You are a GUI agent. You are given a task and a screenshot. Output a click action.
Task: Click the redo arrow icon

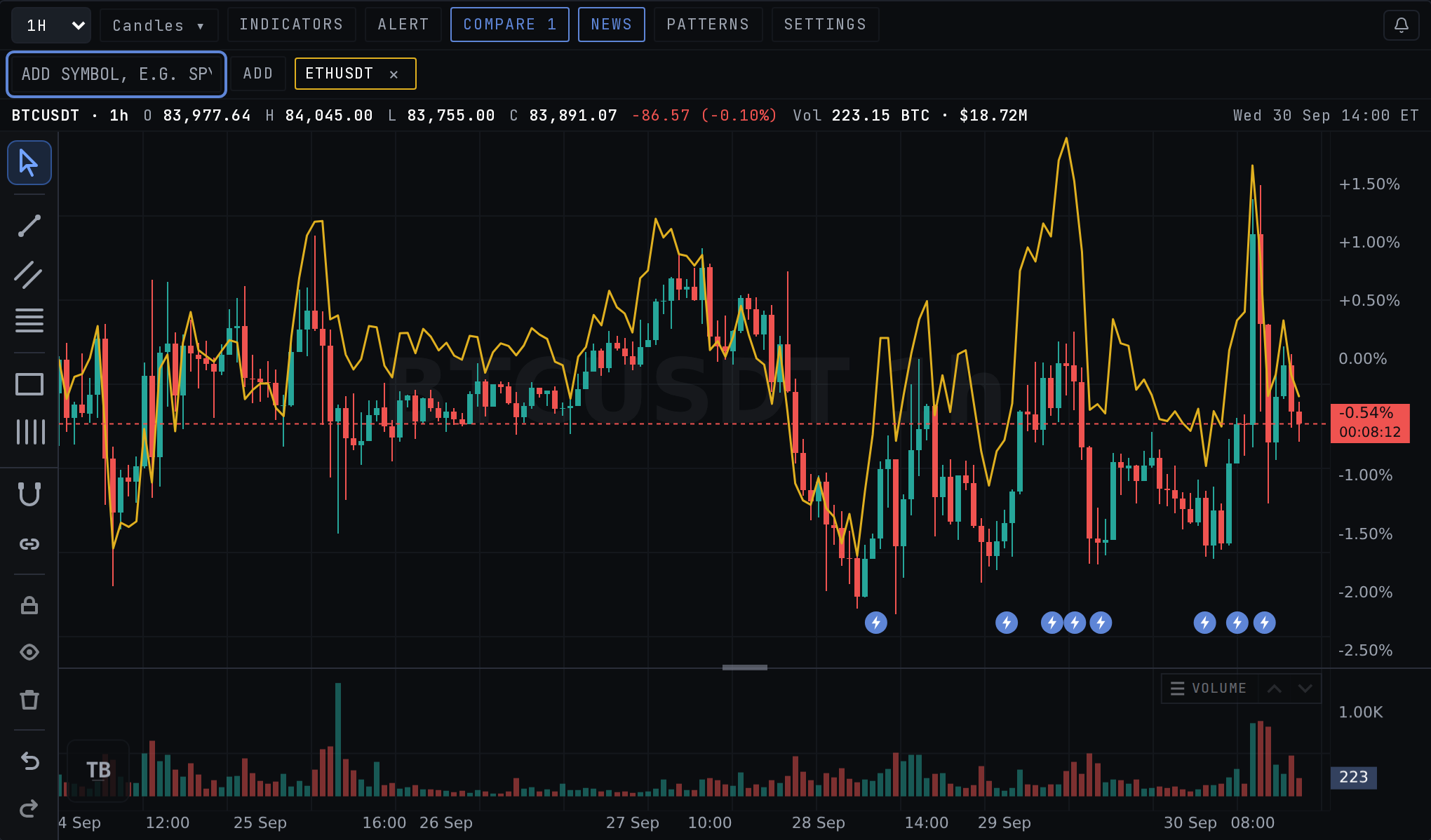(x=29, y=808)
